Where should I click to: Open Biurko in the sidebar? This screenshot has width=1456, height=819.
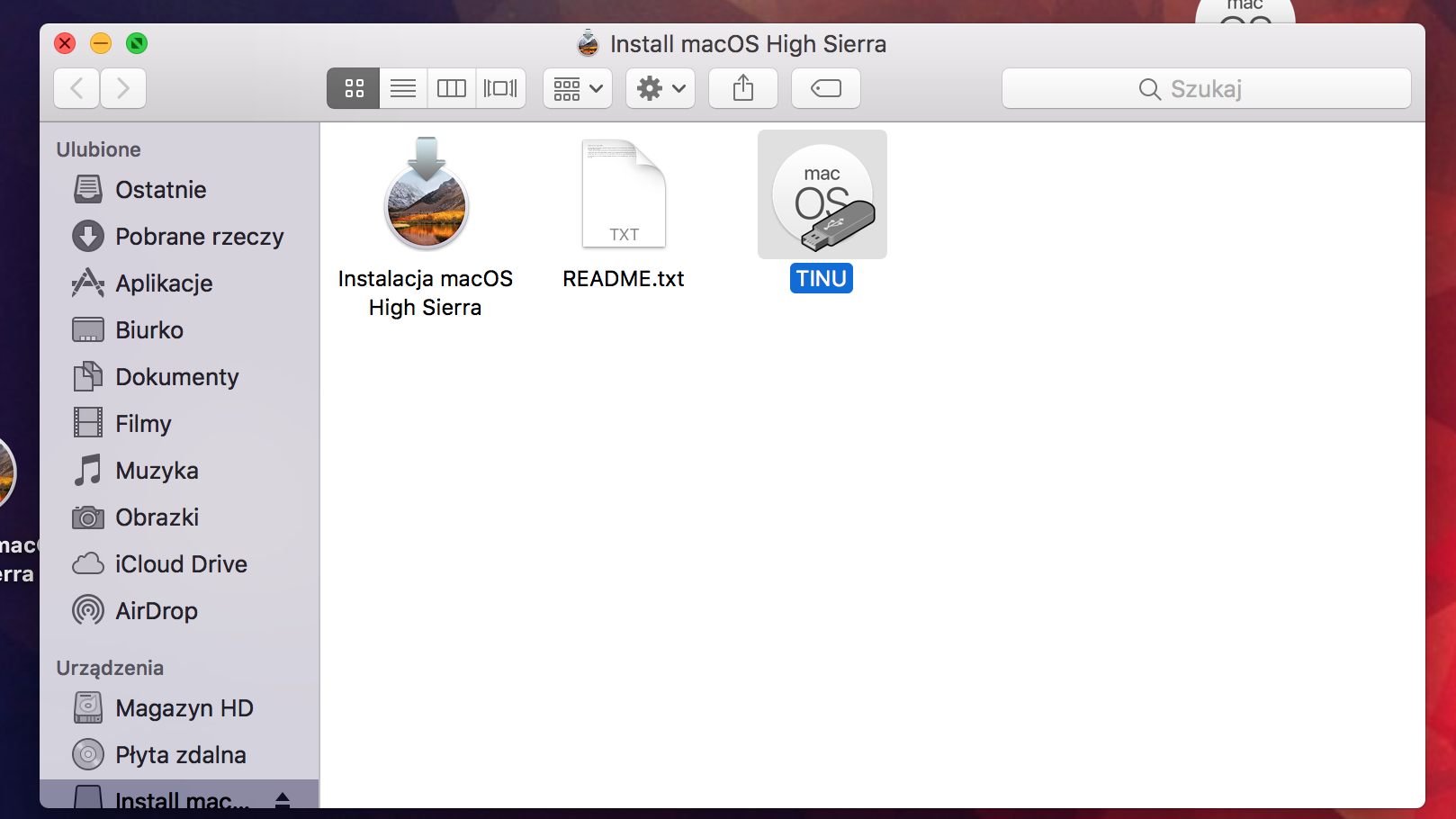point(179,330)
